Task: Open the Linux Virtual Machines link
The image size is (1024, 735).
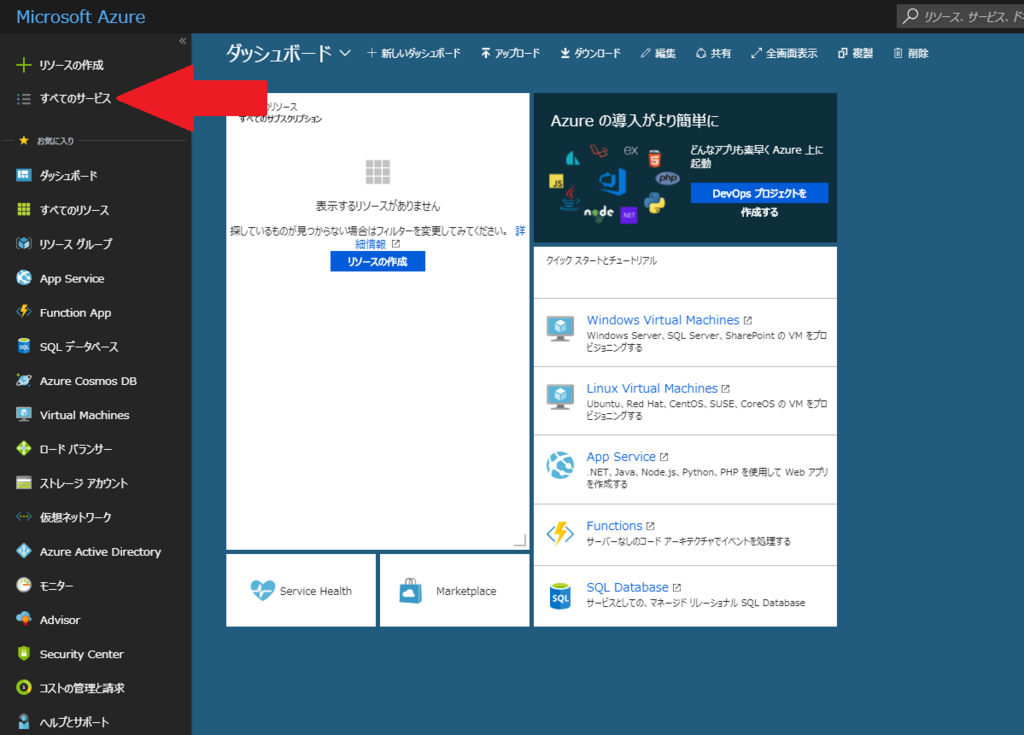Action: click(652, 388)
